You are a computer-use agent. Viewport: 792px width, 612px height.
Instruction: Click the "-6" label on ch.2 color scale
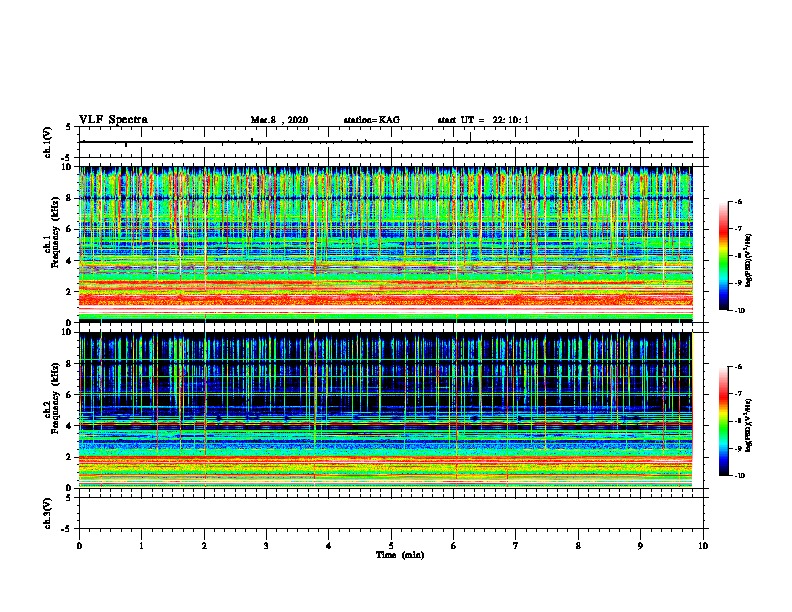pos(738,367)
